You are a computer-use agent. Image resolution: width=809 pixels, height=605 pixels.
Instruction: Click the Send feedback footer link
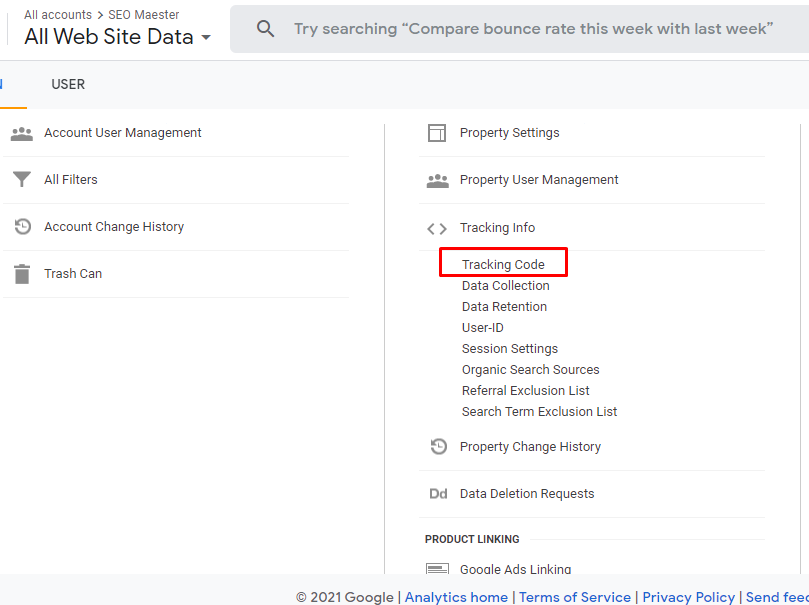tap(777, 597)
